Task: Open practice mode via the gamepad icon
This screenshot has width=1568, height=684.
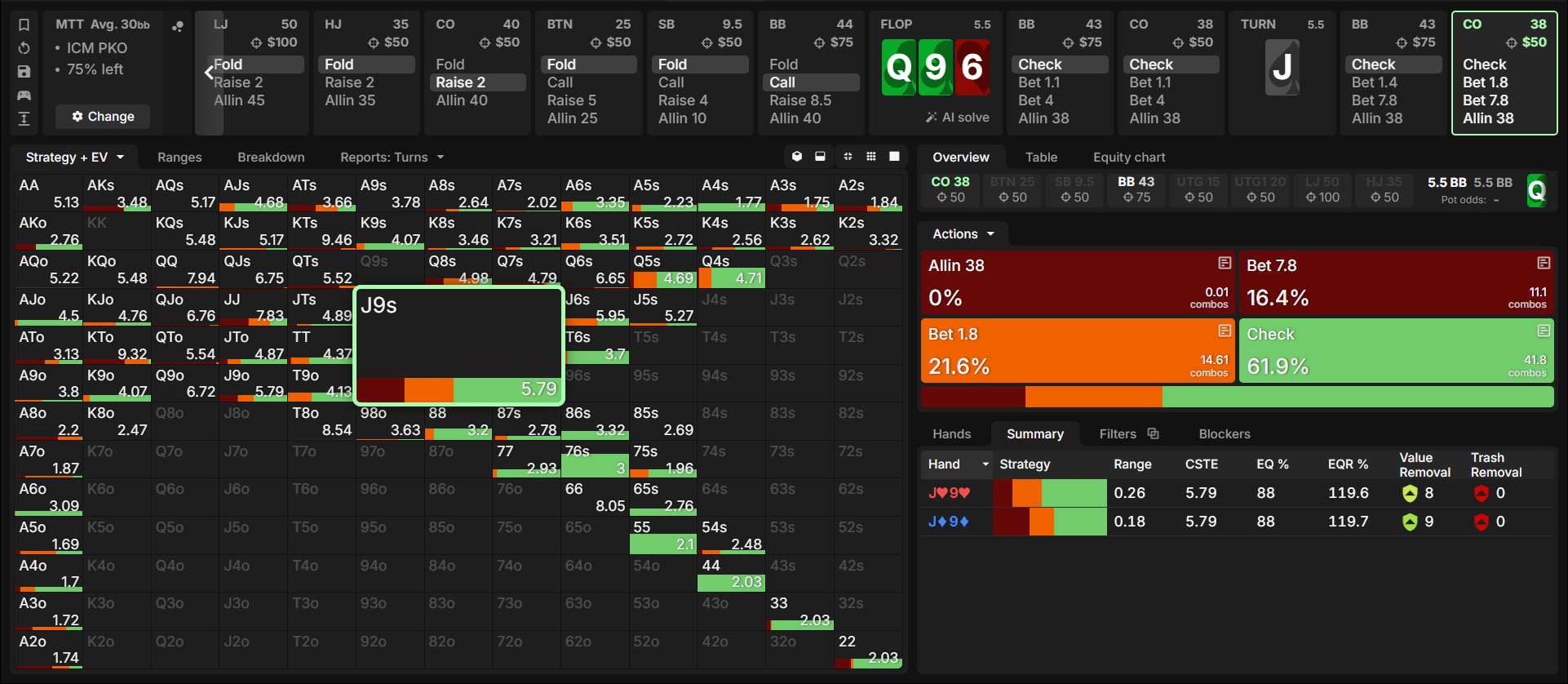Action: (24, 95)
